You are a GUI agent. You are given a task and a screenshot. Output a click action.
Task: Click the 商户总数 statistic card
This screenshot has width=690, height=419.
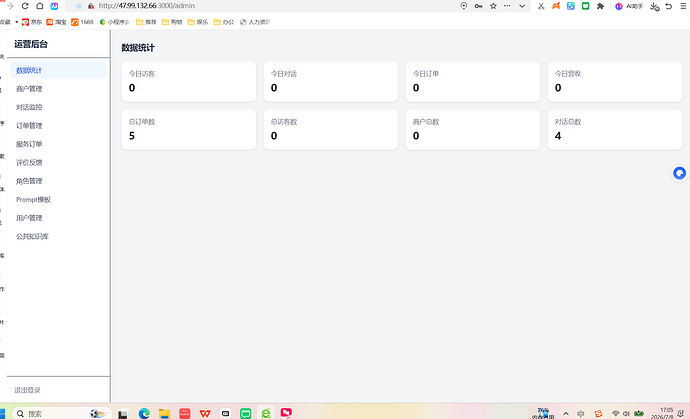[x=473, y=130]
